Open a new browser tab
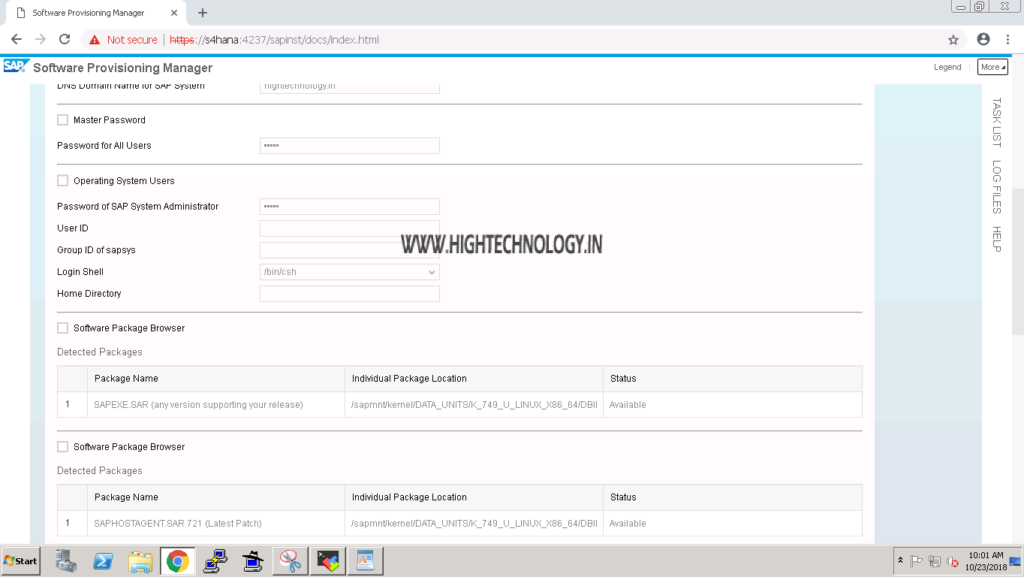Viewport: 1024px width, 577px height. click(202, 13)
